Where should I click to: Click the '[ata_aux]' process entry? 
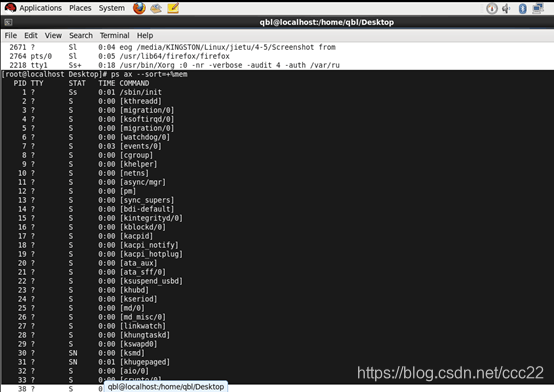click(x=138, y=263)
